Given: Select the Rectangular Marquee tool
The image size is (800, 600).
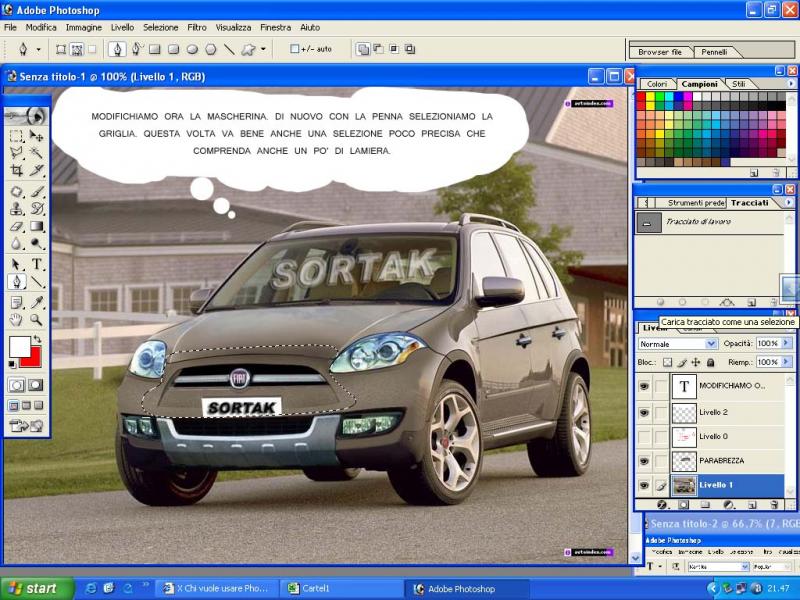Looking at the screenshot, I should pyautogui.click(x=16, y=136).
